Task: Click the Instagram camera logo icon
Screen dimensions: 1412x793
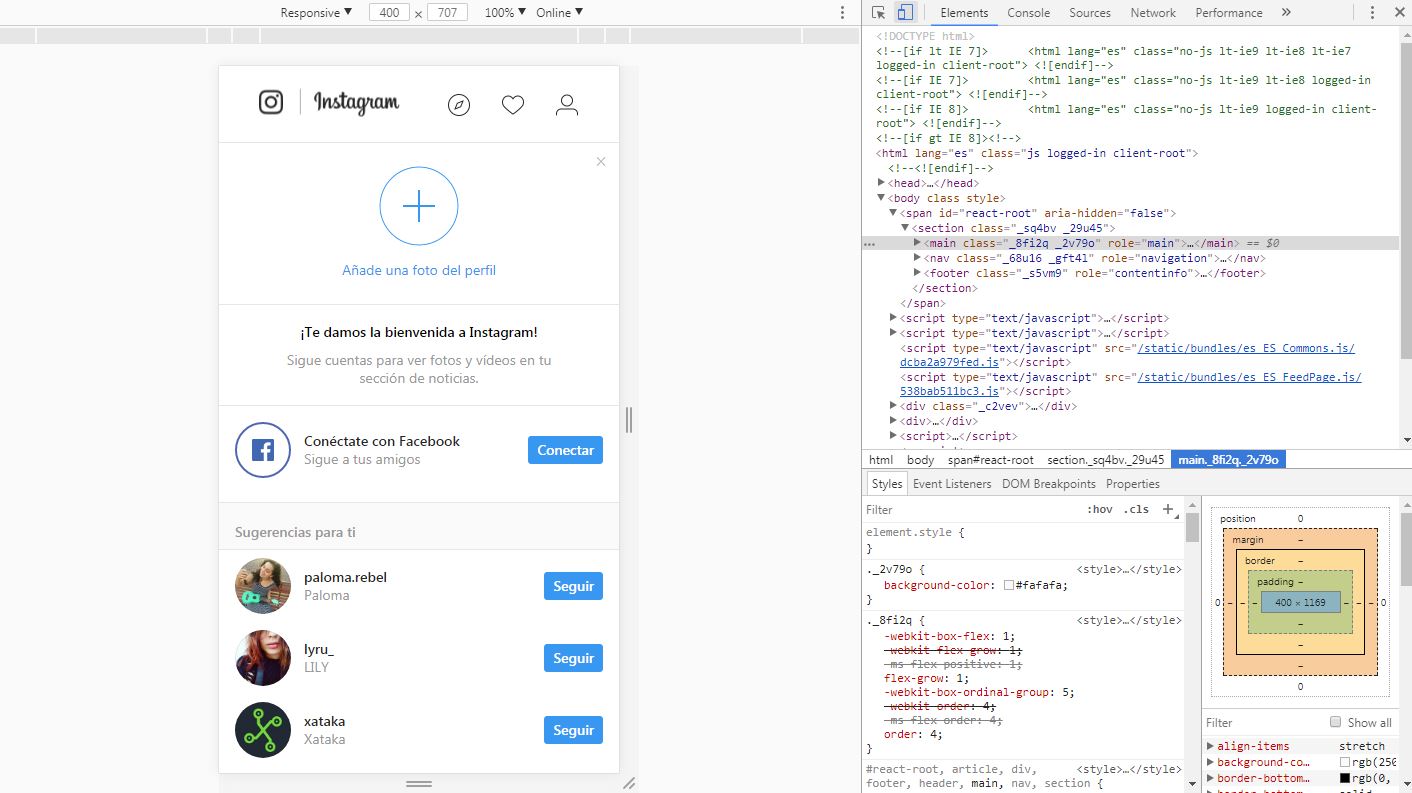Action: coord(271,102)
